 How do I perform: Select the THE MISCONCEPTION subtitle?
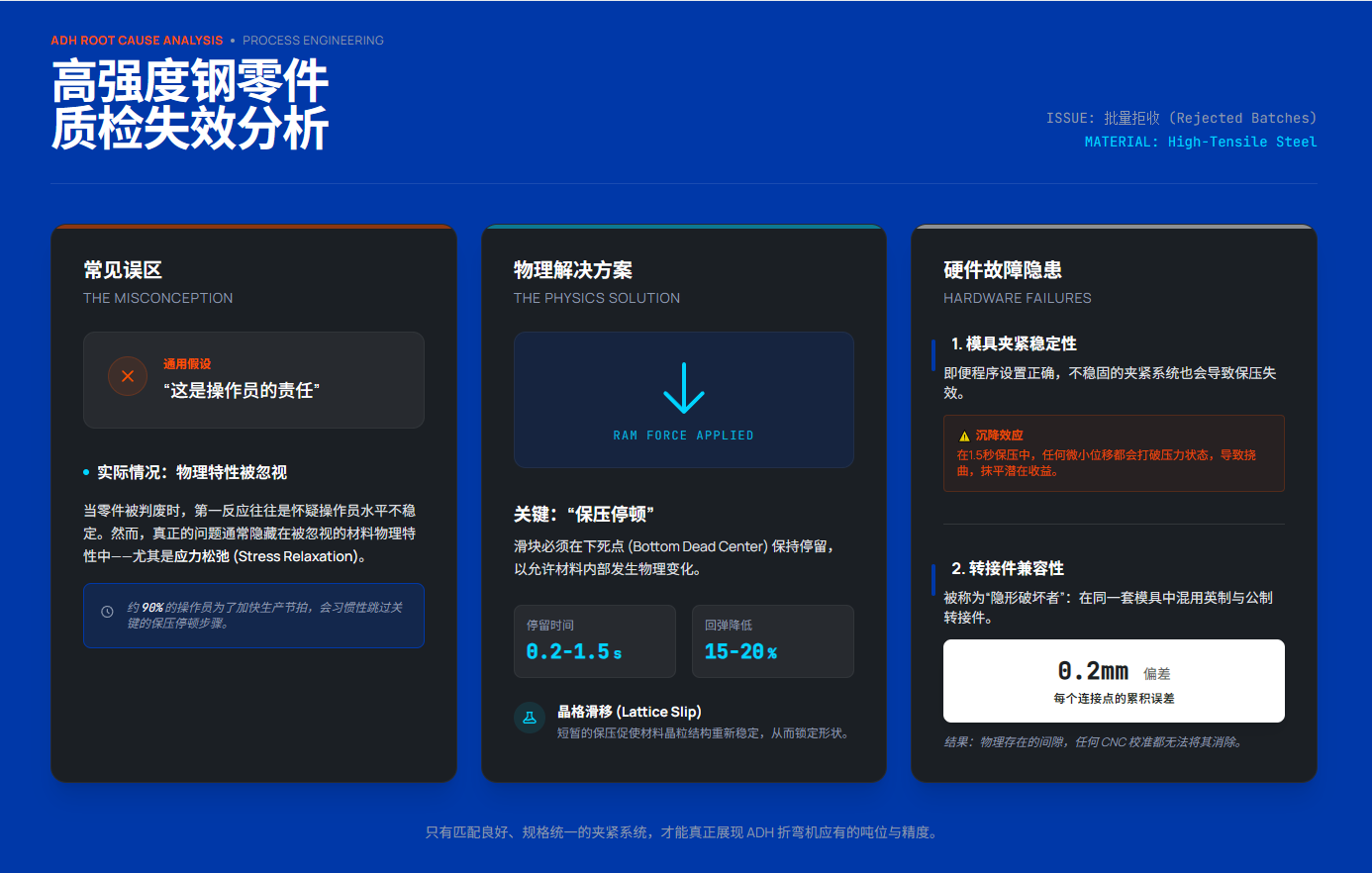pyautogui.click(x=158, y=298)
